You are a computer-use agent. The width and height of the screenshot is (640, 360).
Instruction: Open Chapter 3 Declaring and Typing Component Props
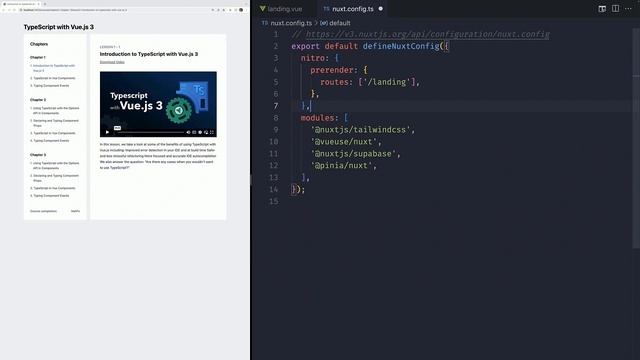pos(54,178)
